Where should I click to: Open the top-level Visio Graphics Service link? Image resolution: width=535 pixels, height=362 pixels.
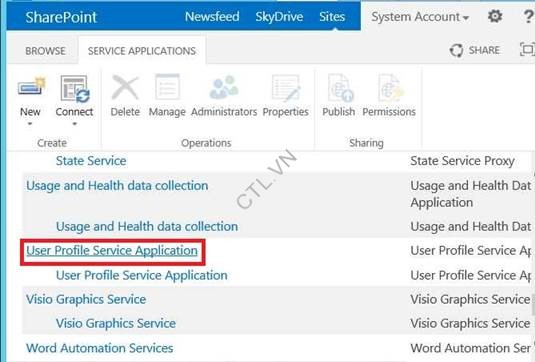pos(86,299)
